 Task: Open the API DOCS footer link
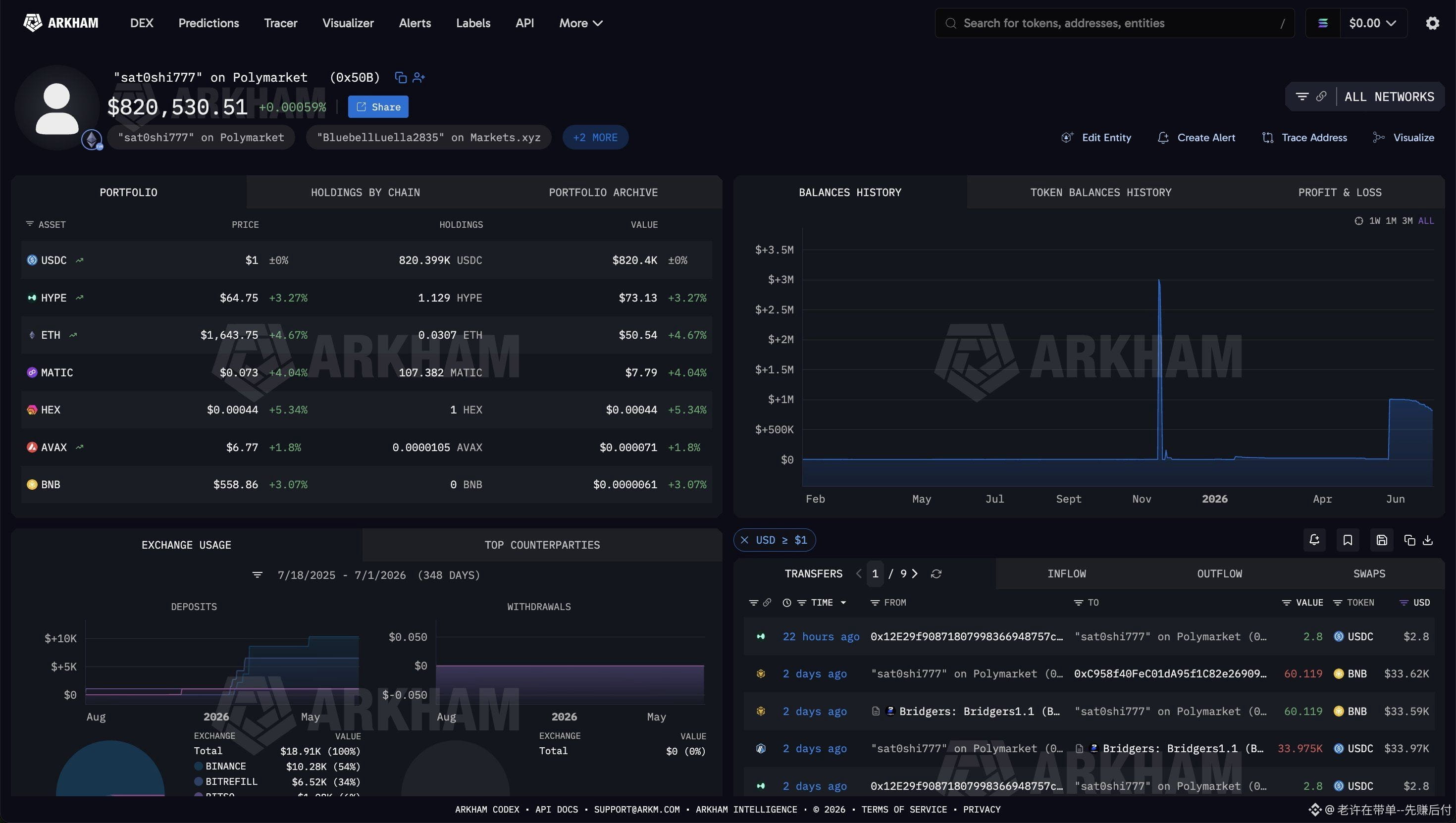coord(557,810)
